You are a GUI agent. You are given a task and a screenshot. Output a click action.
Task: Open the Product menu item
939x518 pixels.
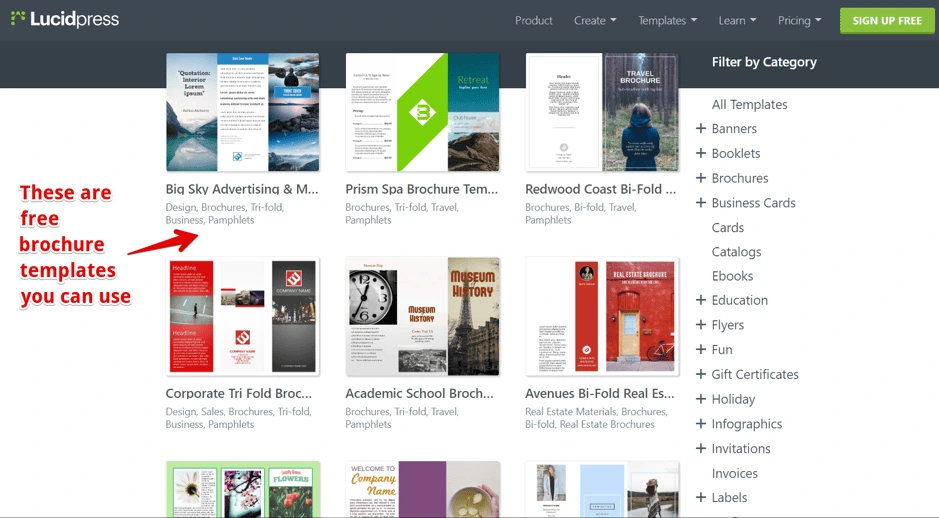tap(534, 20)
